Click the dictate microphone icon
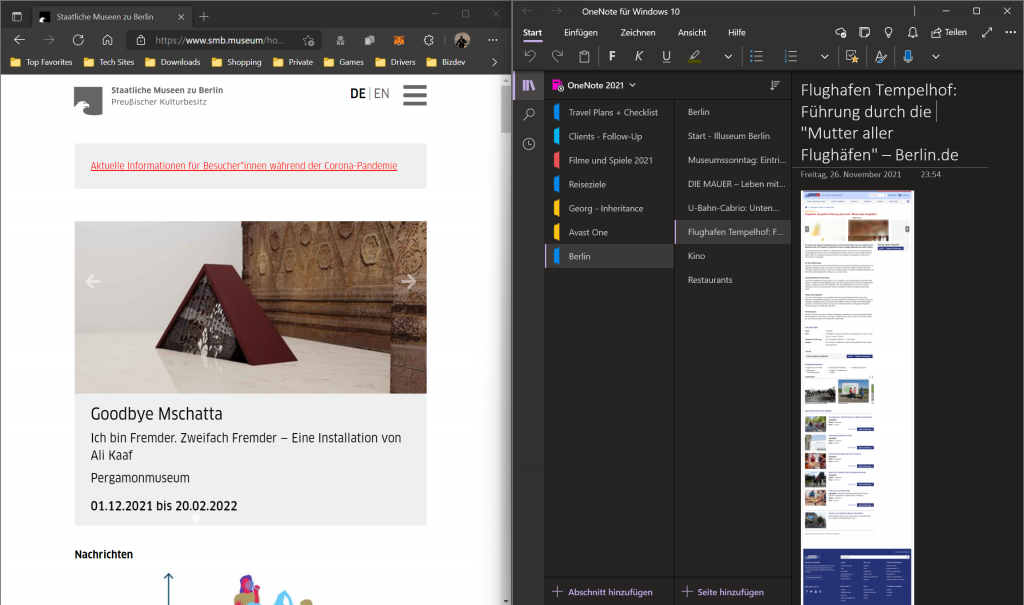This screenshot has height=605, width=1024. coord(908,57)
